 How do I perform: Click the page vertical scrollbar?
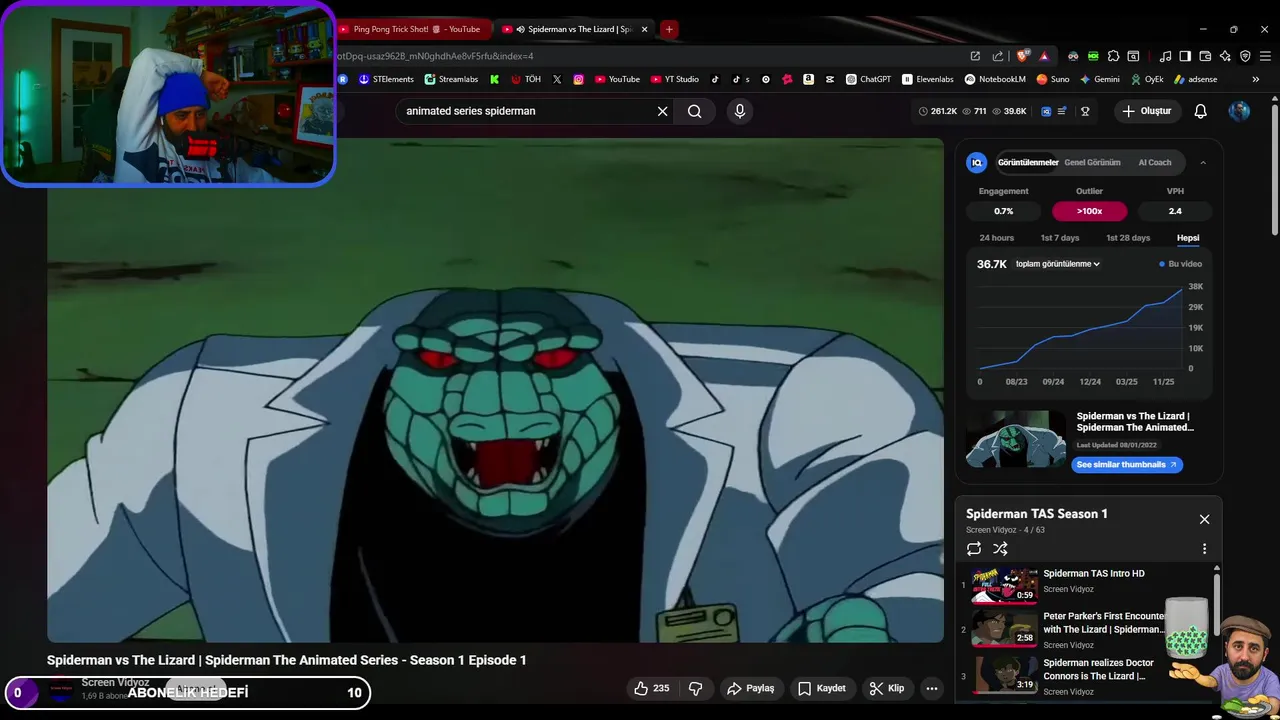1275,170
